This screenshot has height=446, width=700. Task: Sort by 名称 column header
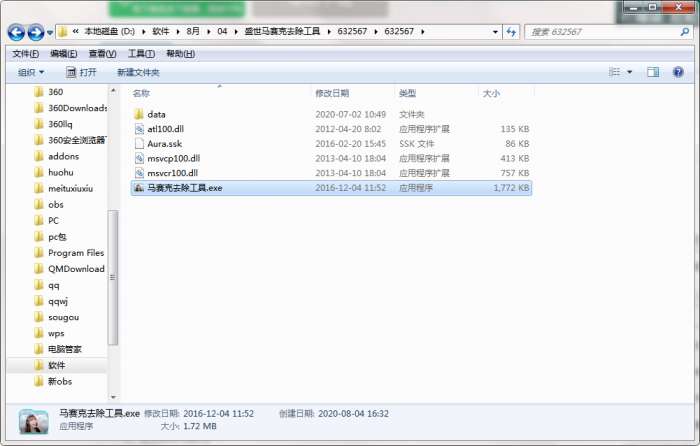pyautogui.click(x=141, y=93)
